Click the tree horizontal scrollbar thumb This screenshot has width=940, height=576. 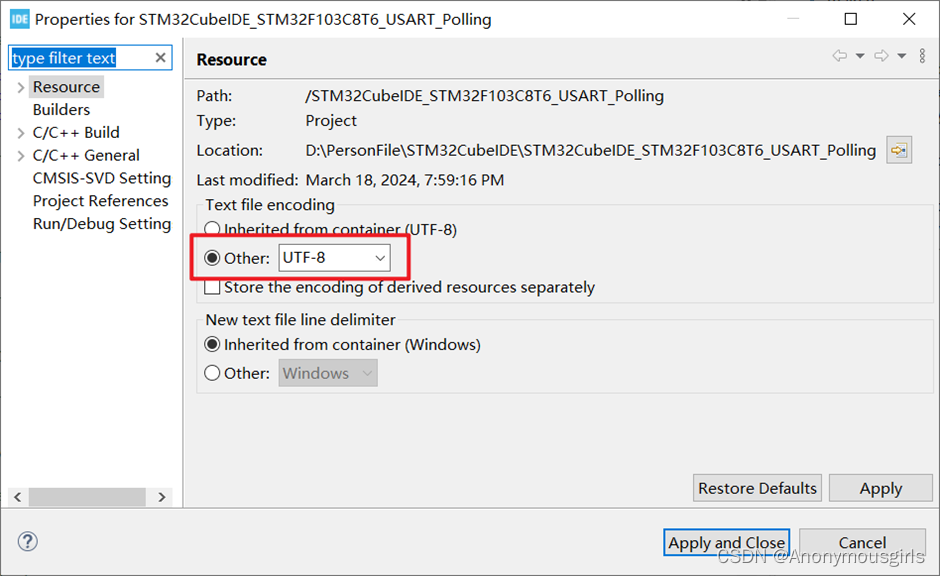click(87, 497)
